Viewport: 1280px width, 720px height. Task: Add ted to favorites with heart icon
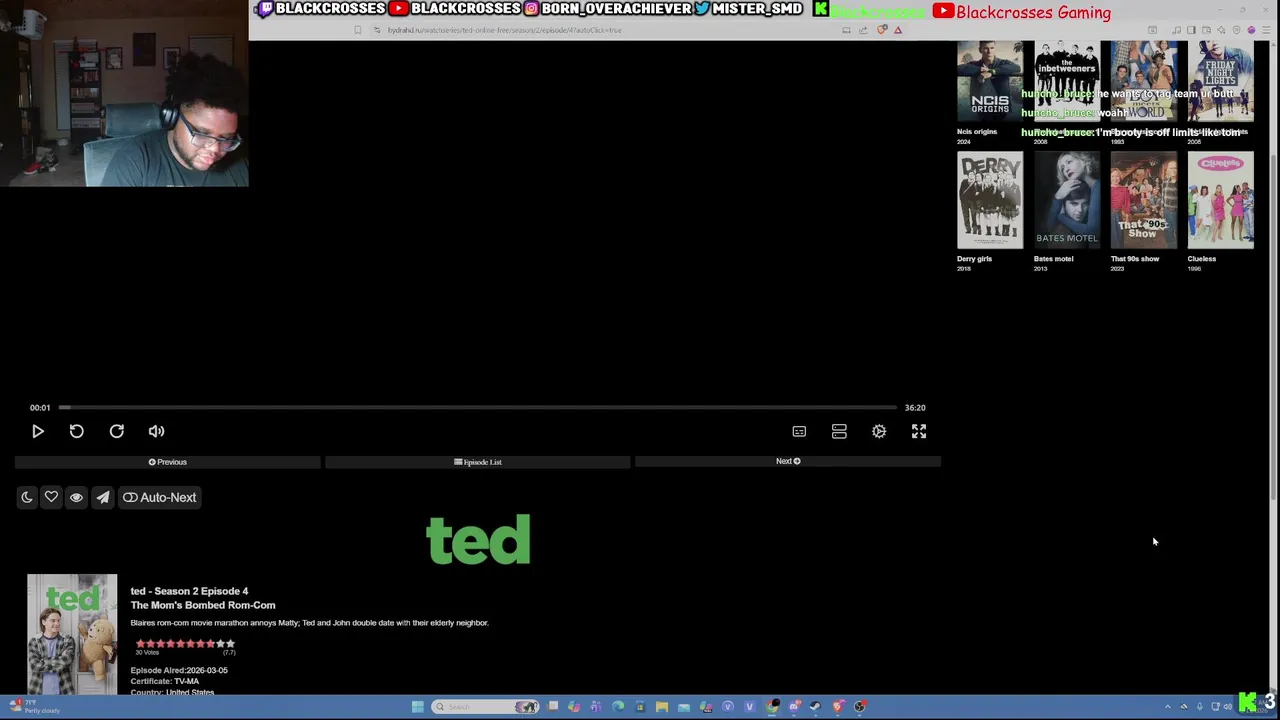pos(51,497)
